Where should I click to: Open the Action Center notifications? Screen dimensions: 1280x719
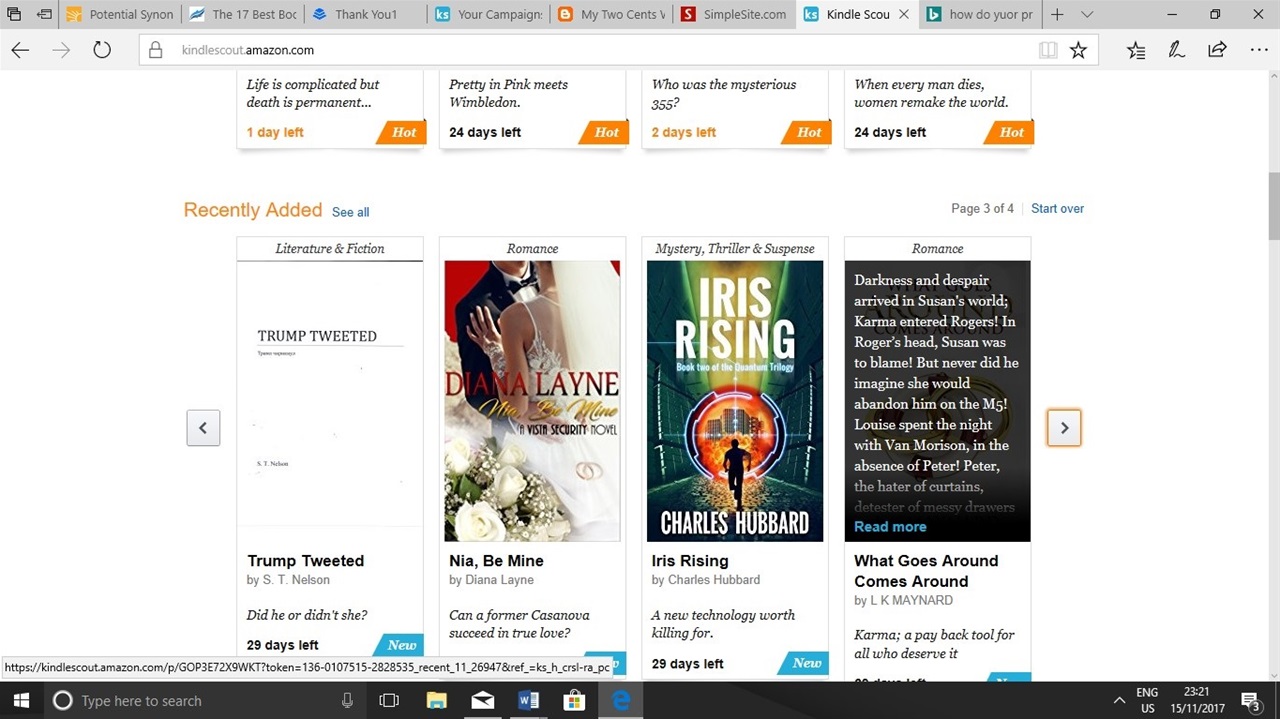tap(1251, 701)
